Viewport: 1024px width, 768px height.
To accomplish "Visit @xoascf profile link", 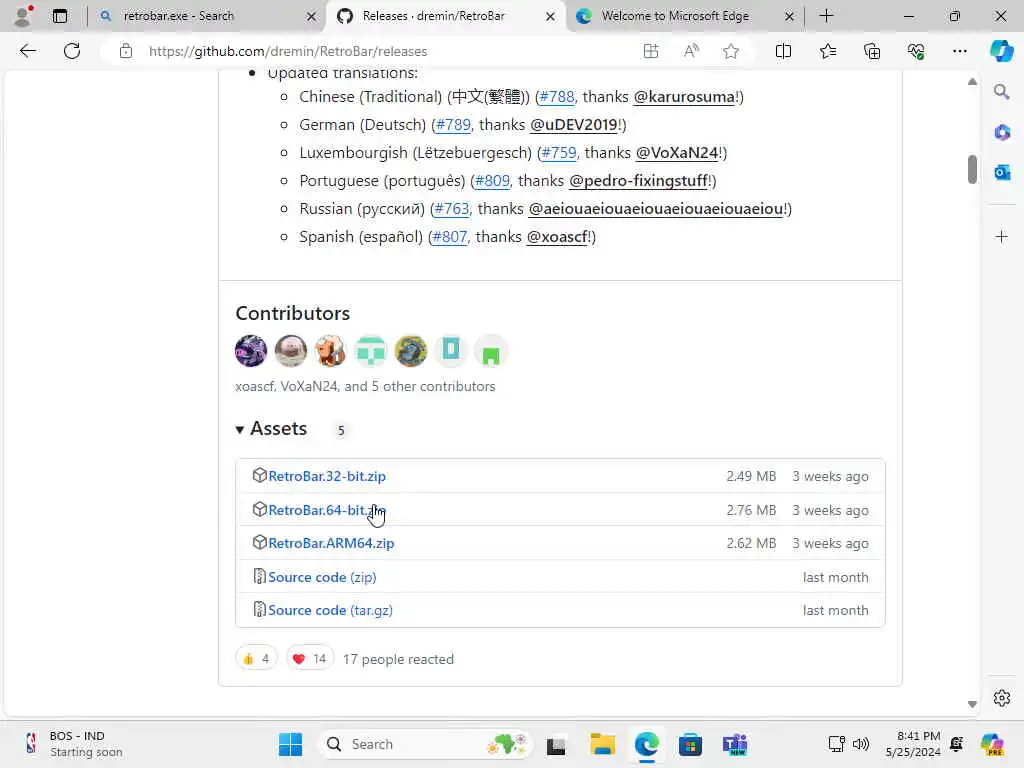I will click(x=557, y=237).
